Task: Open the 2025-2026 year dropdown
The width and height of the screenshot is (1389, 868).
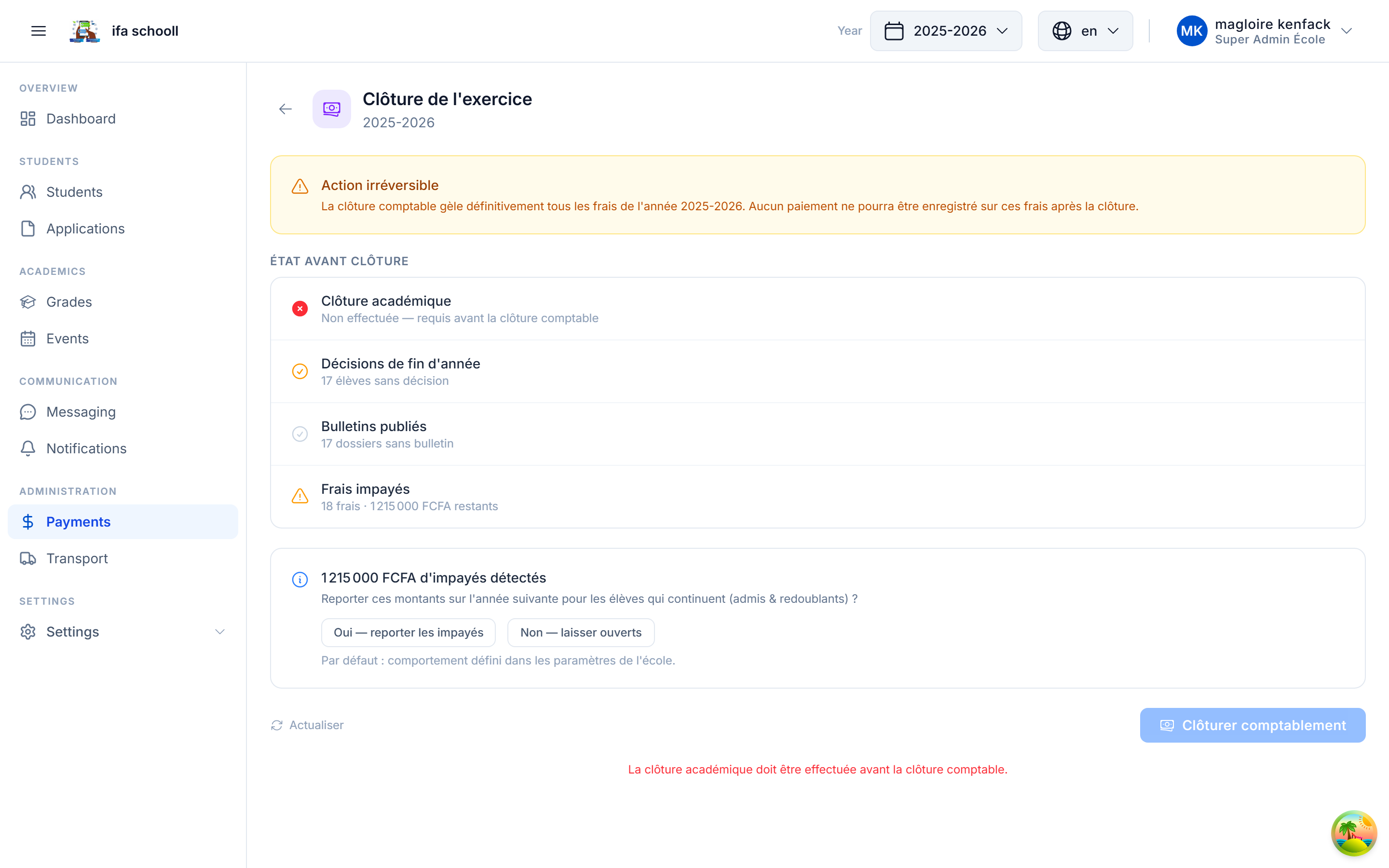Action: 945,31
